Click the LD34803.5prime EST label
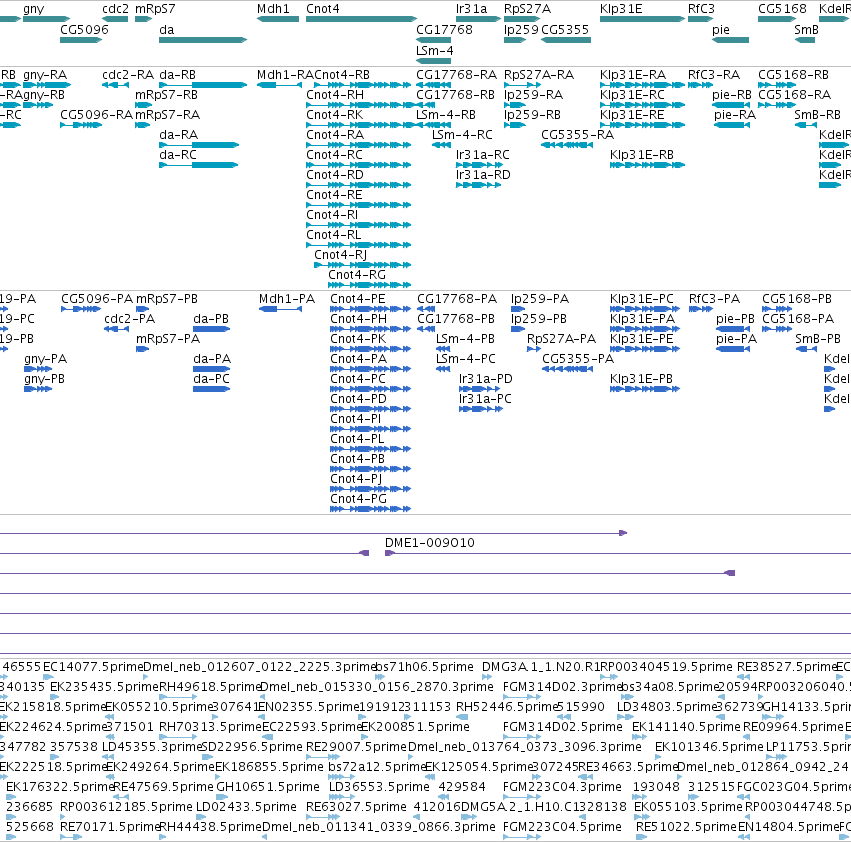This screenshot has width=851, height=842. pos(668,707)
